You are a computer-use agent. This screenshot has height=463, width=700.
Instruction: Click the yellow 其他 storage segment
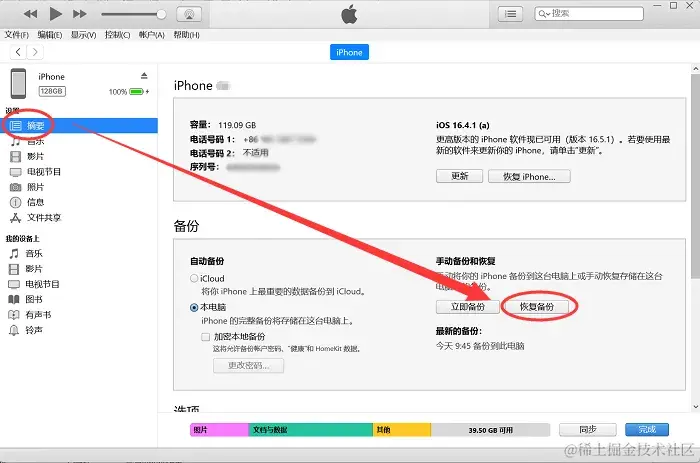coord(402,430)
